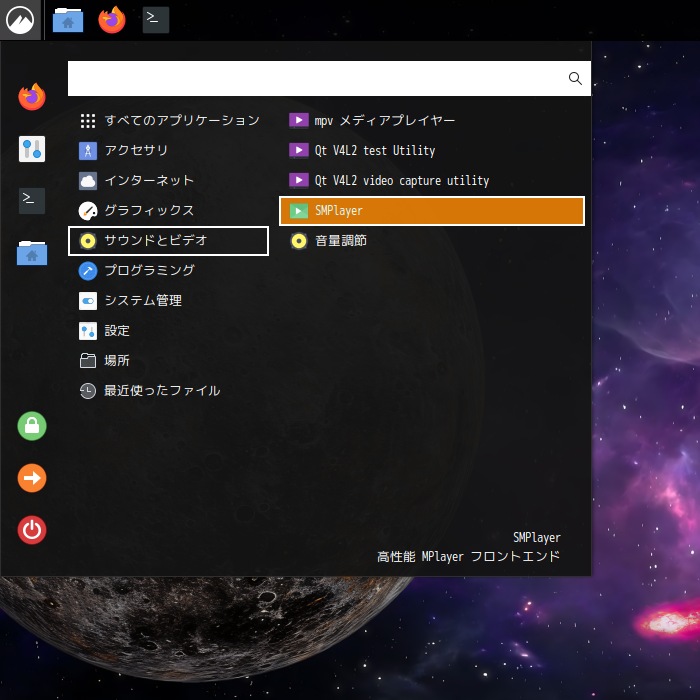Launch Qt V4L2 test Utility
Screen dimensions: 700x700
432,150
